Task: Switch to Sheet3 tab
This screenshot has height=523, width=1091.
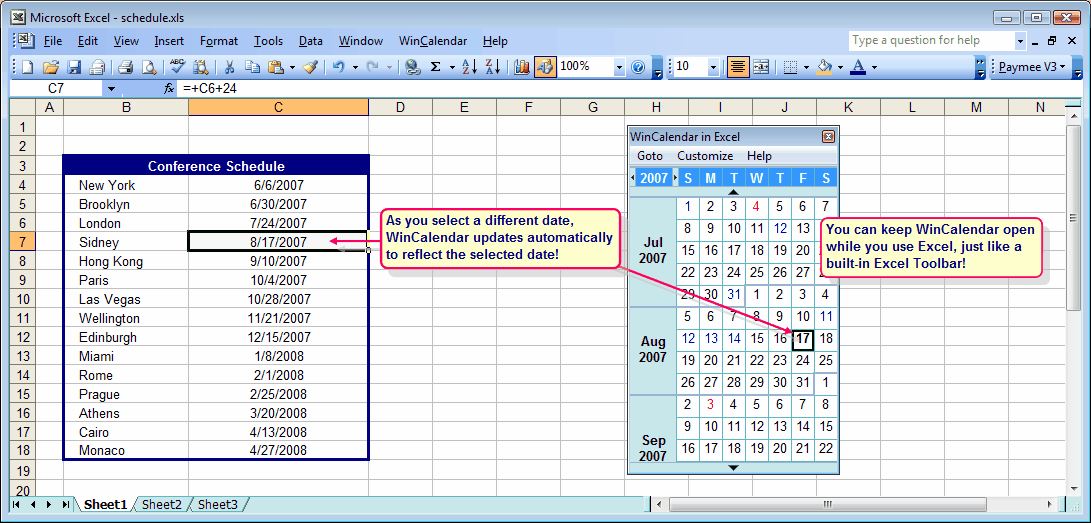Action: coord(217,504)
